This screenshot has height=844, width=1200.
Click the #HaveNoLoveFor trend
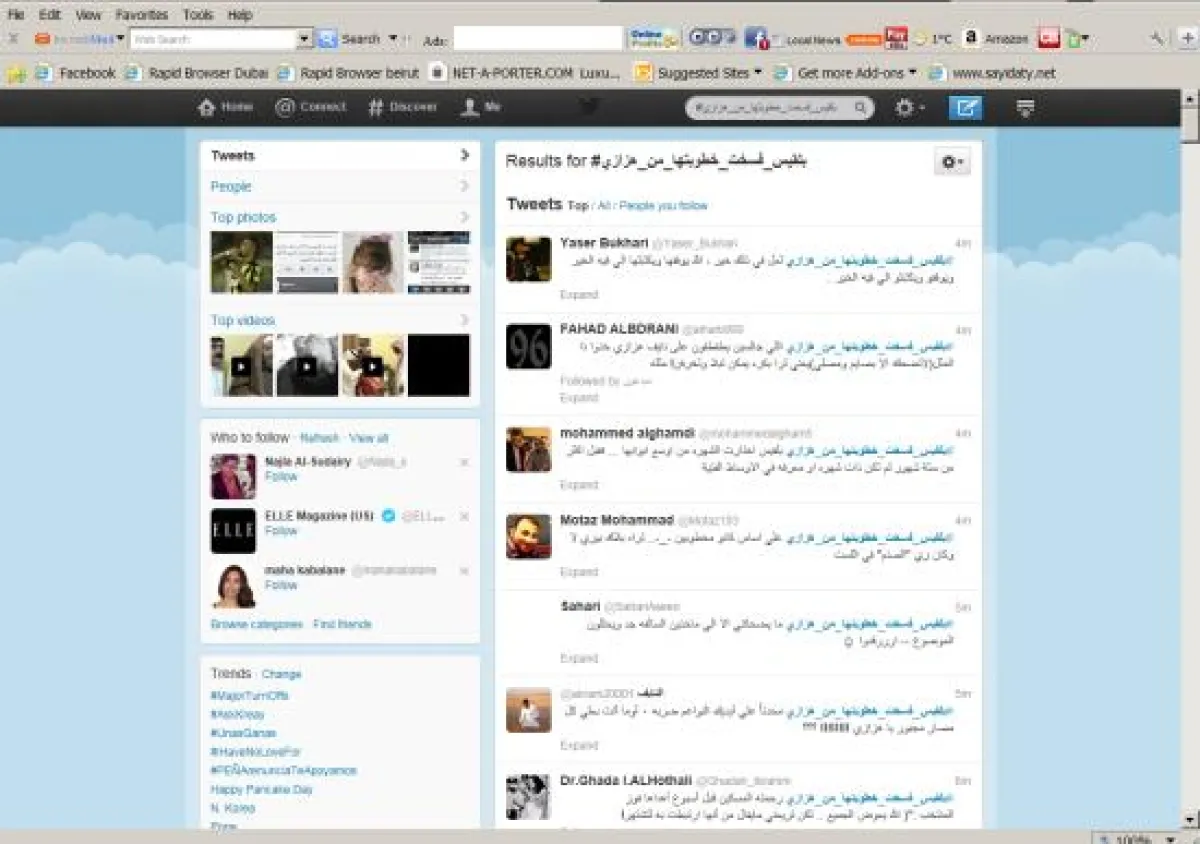pos(256,752)
